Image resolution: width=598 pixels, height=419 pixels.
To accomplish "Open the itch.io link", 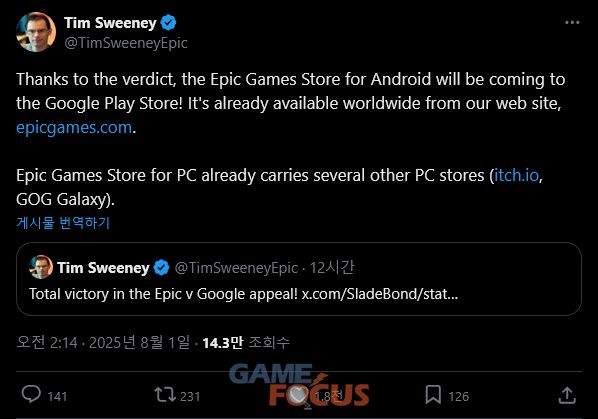I will 516,175.
